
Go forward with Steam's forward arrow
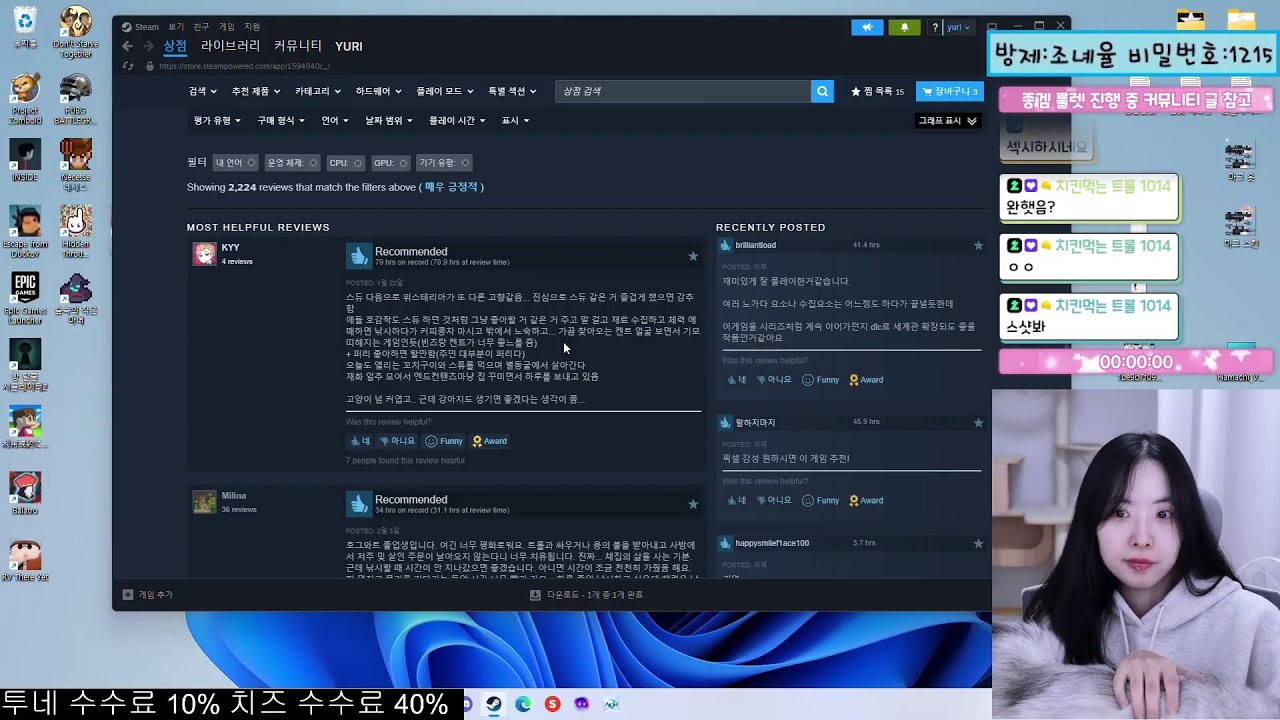coord(148,46)
